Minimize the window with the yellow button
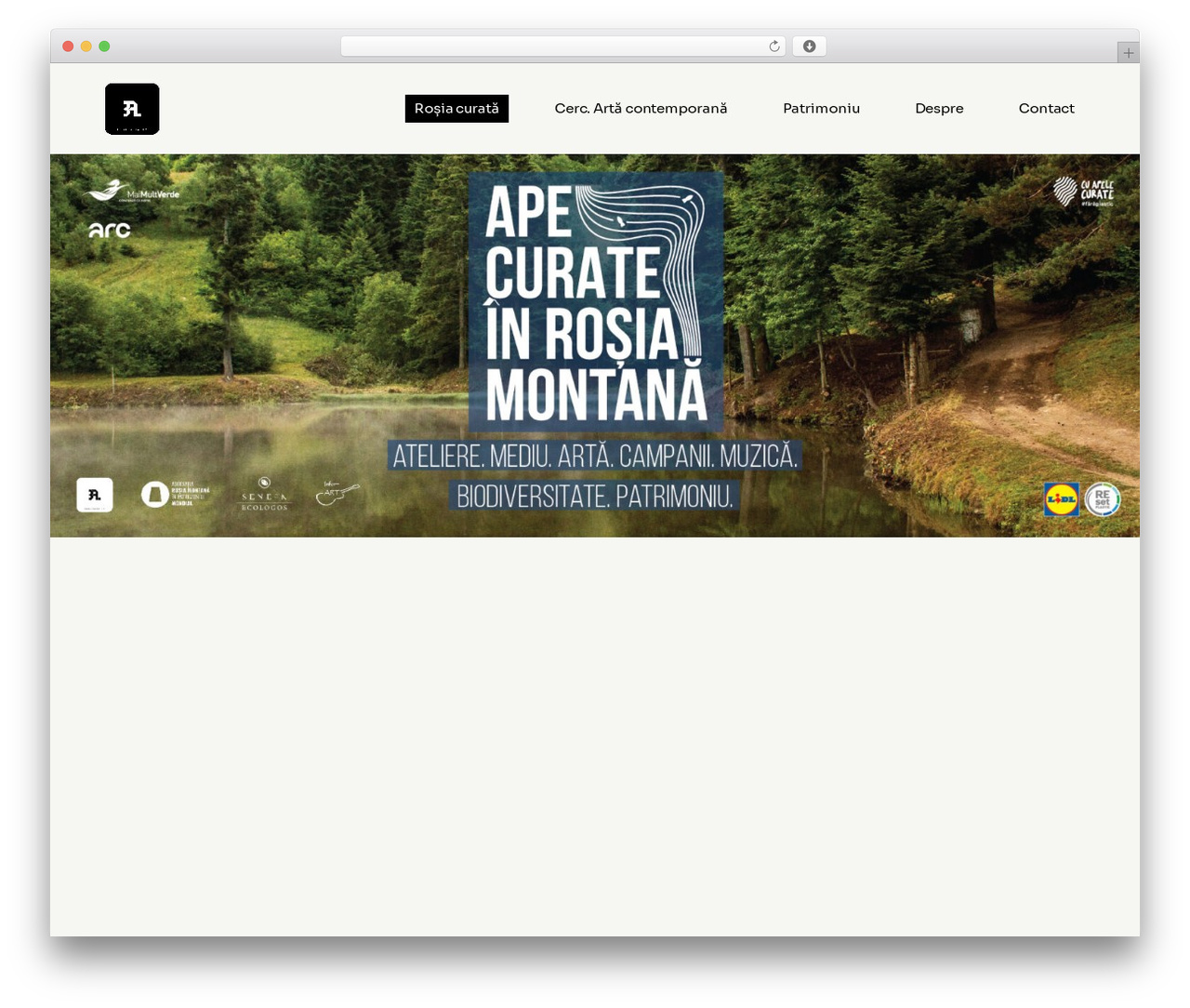 pos(86,46)
